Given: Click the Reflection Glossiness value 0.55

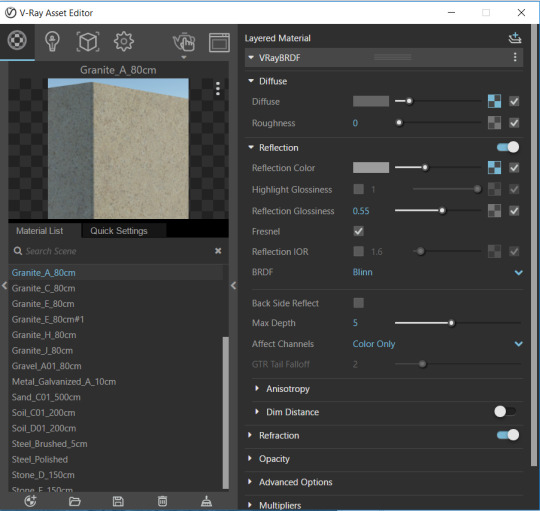Looking at the screenshot, I should tap(361, 211).
